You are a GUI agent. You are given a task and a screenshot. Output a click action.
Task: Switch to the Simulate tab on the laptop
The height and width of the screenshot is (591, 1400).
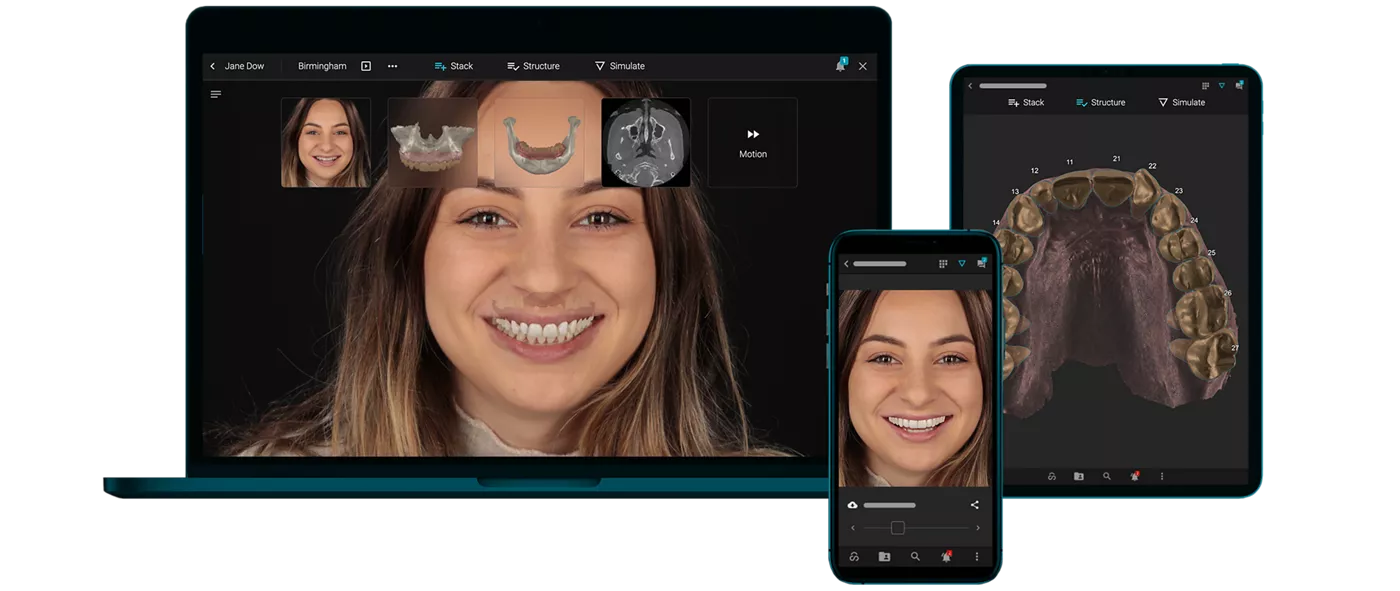pyautogui.click(x=620, y=66)
